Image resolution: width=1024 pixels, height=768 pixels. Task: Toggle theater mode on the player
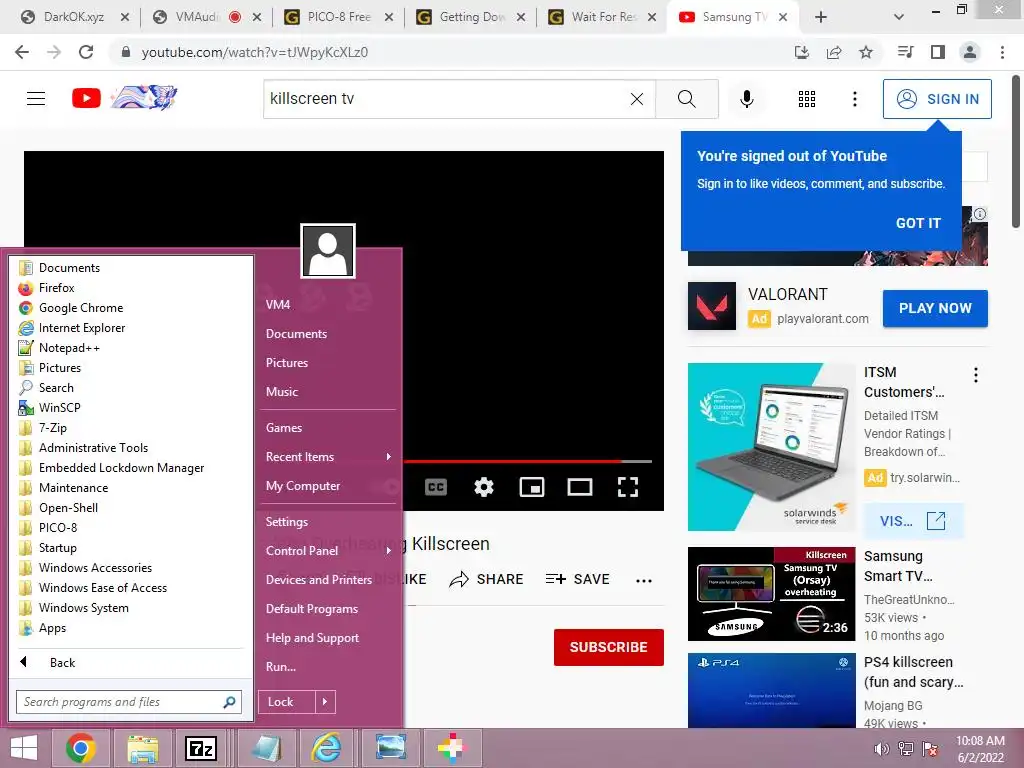(x=580, y=487)
